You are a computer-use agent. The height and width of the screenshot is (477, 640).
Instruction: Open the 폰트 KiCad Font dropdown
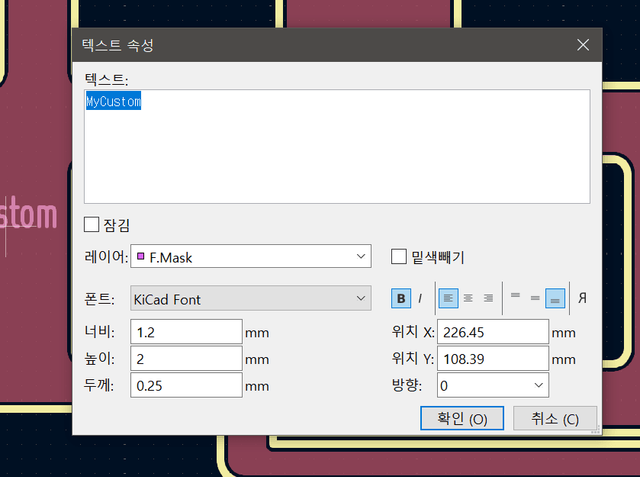click(251, 298)
